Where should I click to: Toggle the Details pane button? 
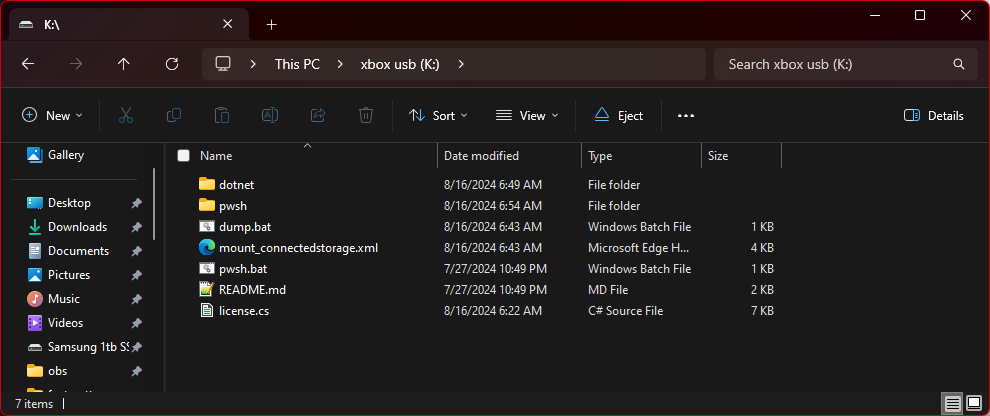(934, 116)
